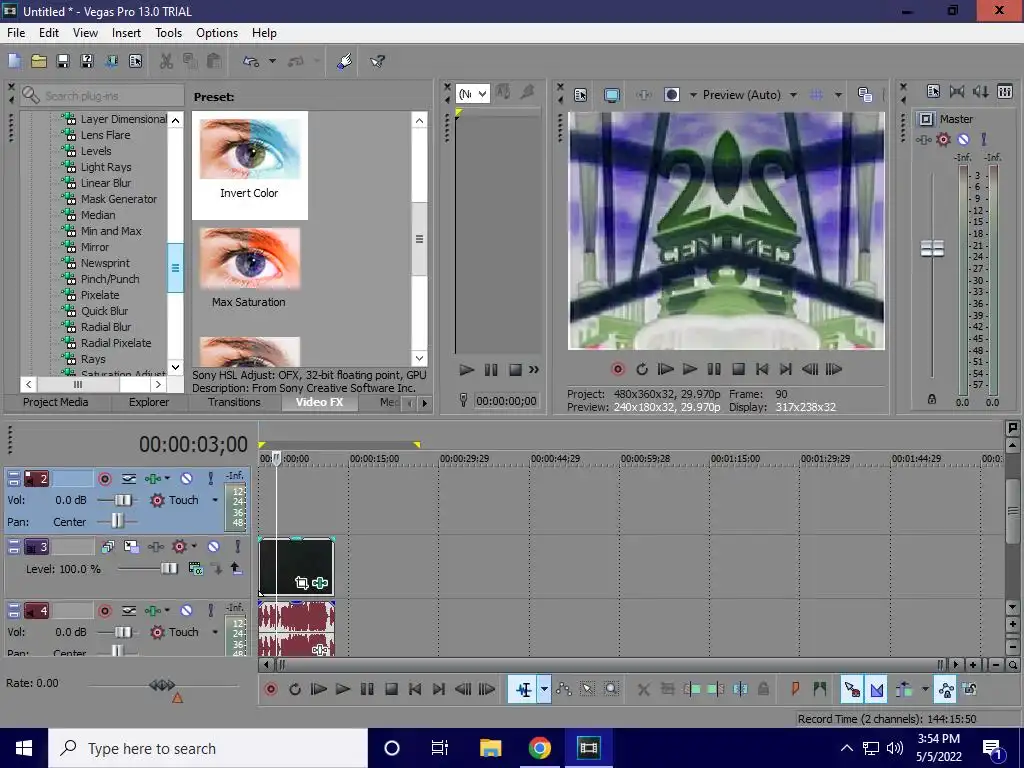1024x768 pixels.
Task: Select Pixelate in plug-in list
Action: click(100, 295)
